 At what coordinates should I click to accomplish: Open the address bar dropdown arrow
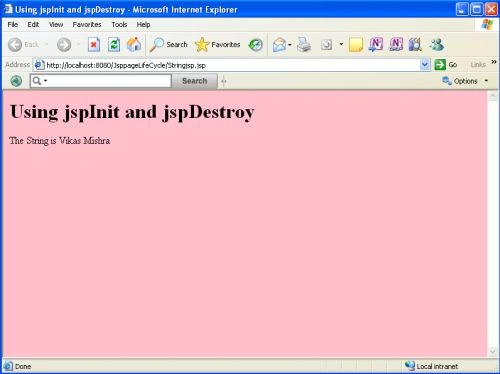[x=425, y=65]
